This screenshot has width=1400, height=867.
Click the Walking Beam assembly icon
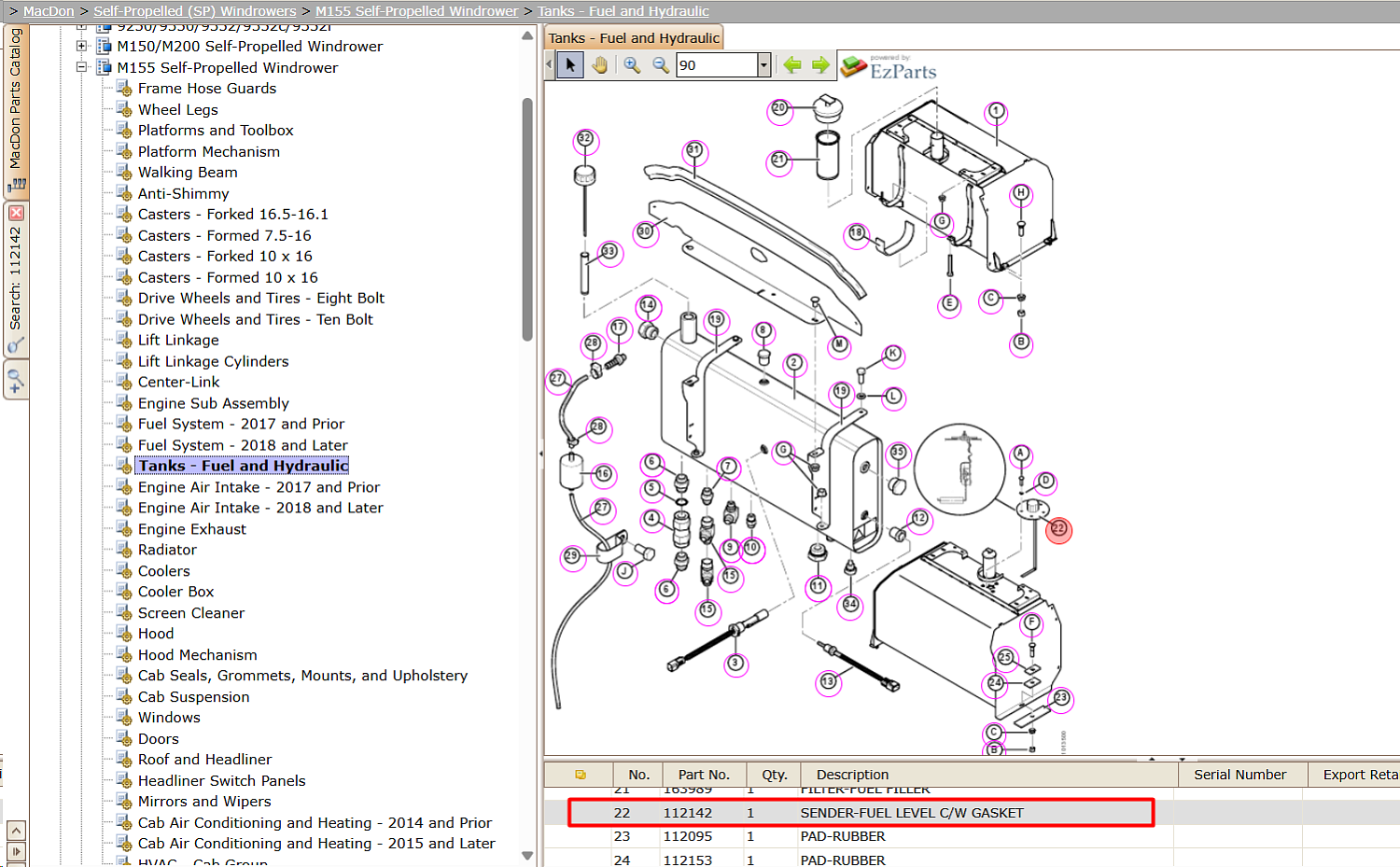coord(124,173)
